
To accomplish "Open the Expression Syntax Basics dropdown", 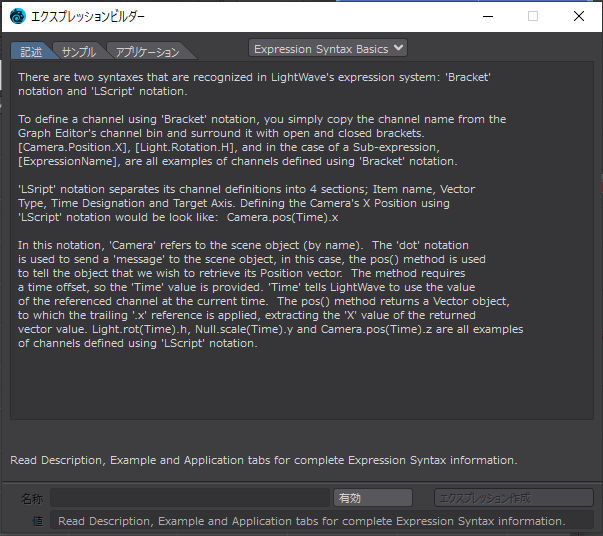I will click(x=328, y=48).
